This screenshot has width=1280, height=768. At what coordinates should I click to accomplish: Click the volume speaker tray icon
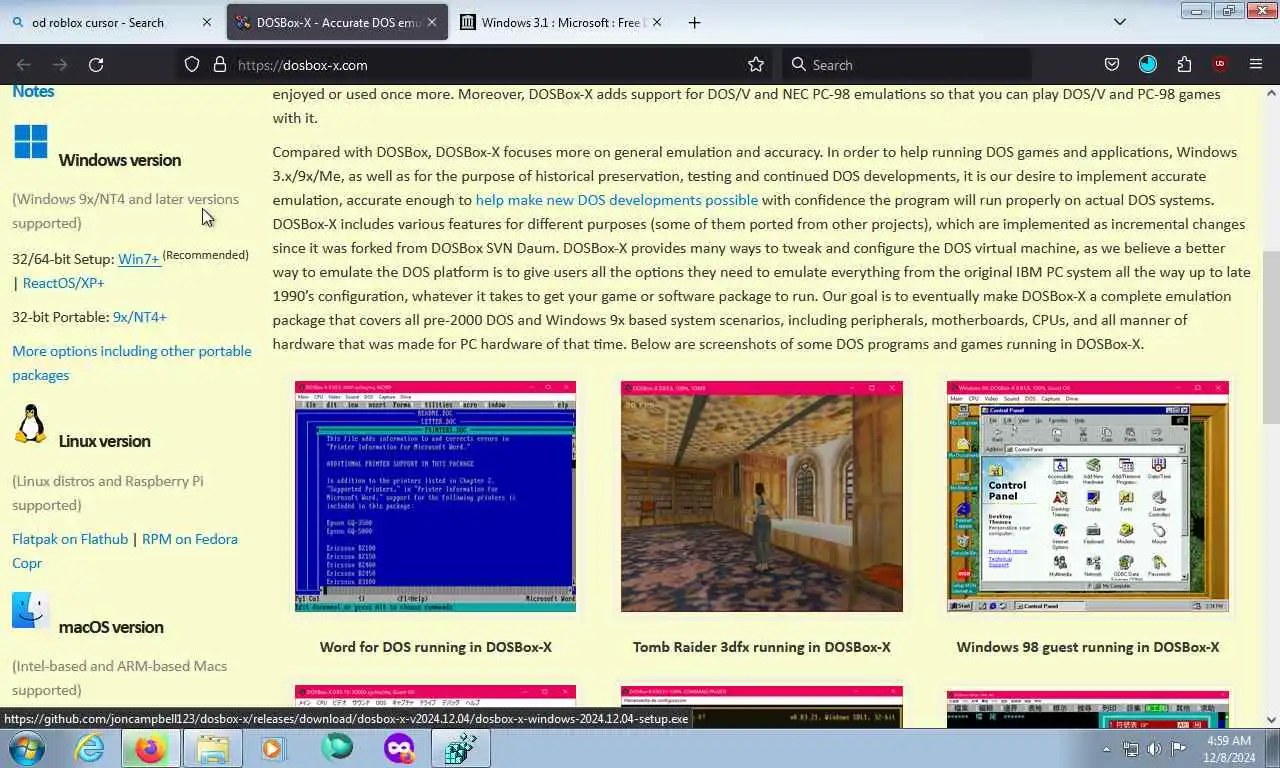pos(1154,749)
